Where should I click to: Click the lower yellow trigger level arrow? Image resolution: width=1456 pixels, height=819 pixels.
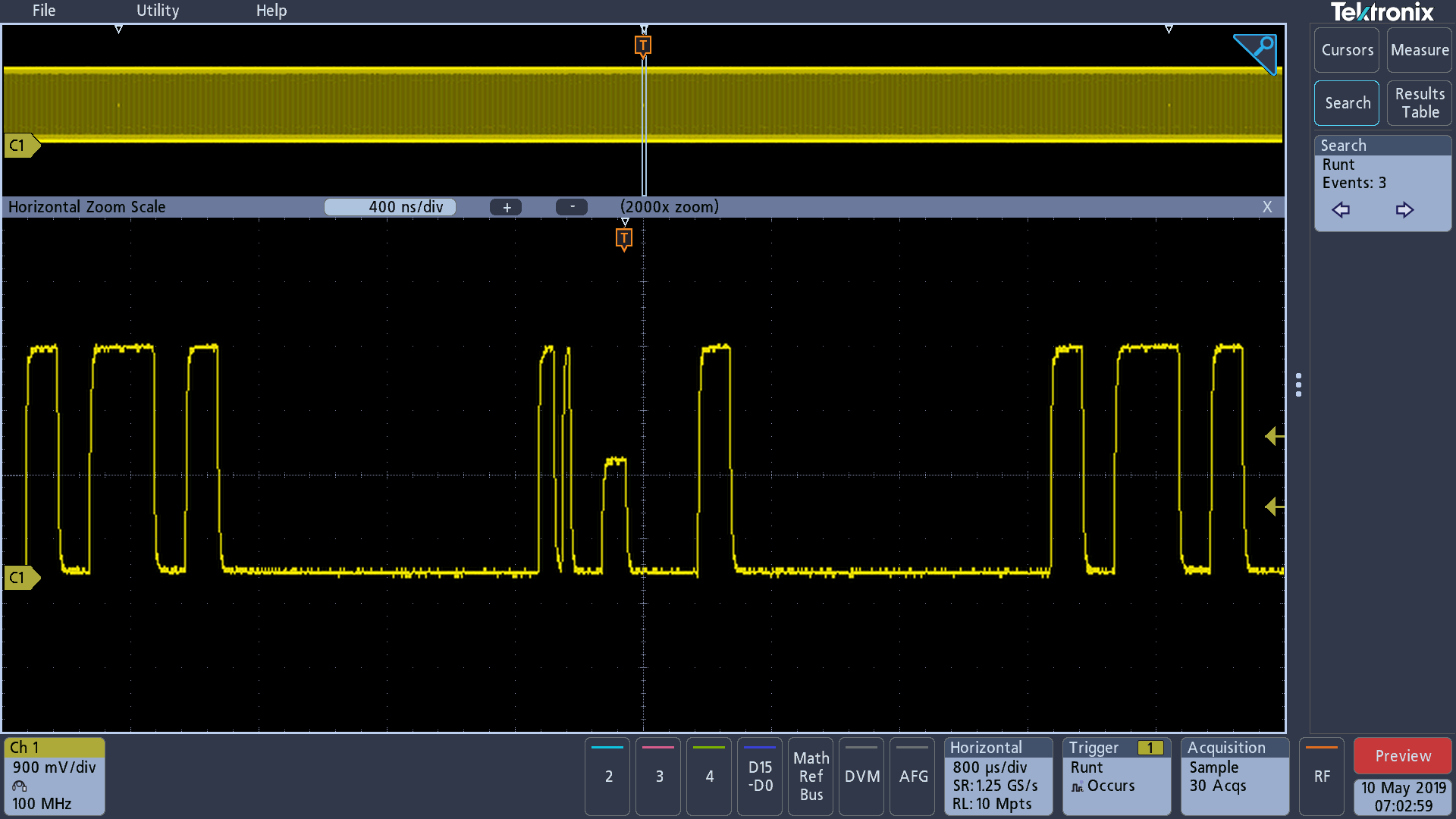point(1274,507)
